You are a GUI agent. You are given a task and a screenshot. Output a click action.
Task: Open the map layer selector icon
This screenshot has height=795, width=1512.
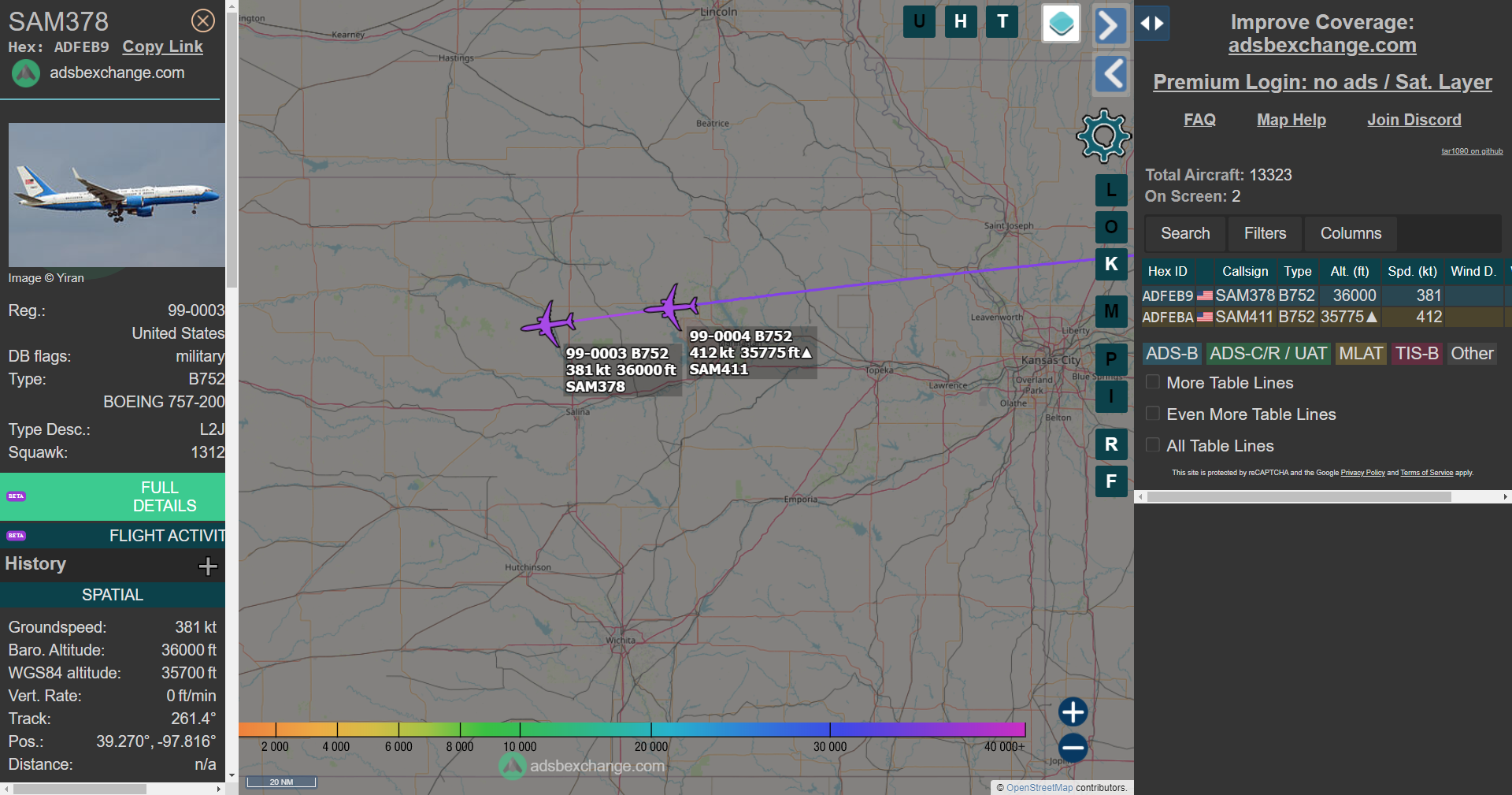tap(1061, 23)
